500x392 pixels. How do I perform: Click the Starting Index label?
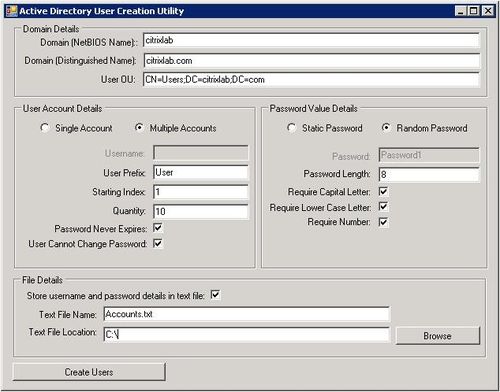click(119, 192)
